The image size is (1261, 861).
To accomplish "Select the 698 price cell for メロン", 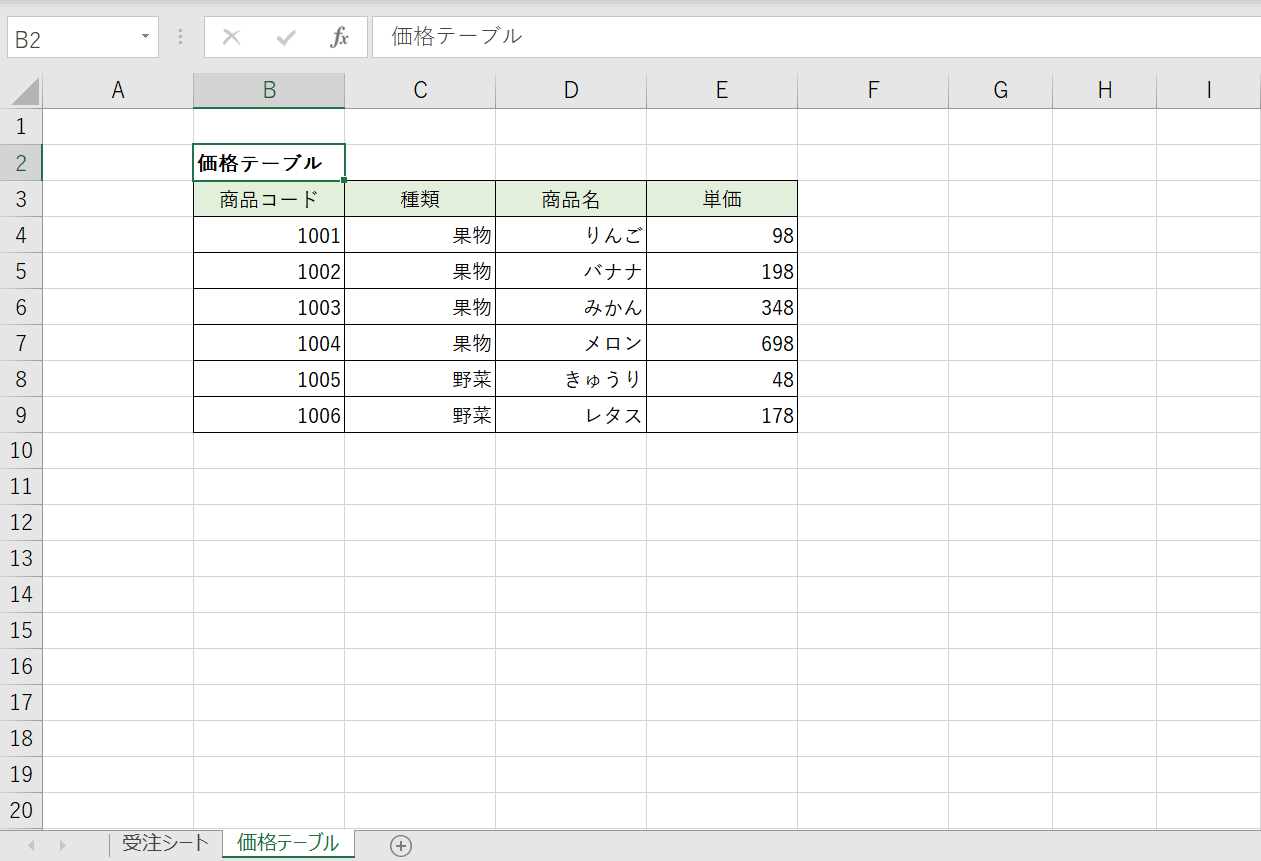I will [x=721, y=342].
